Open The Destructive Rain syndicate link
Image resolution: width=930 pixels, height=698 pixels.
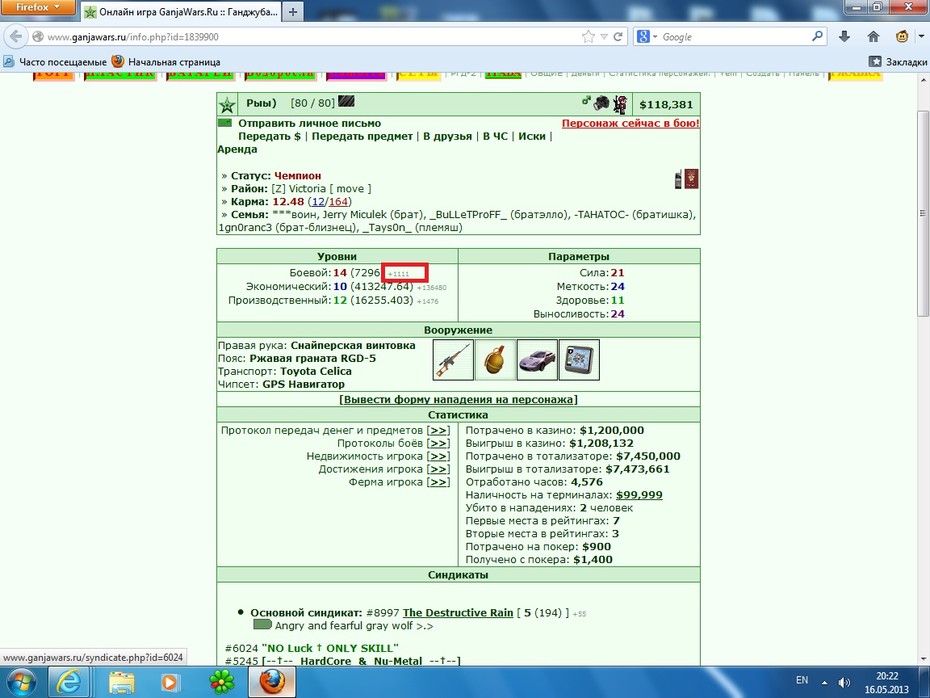pyautogui.click(x=458, y=613)
